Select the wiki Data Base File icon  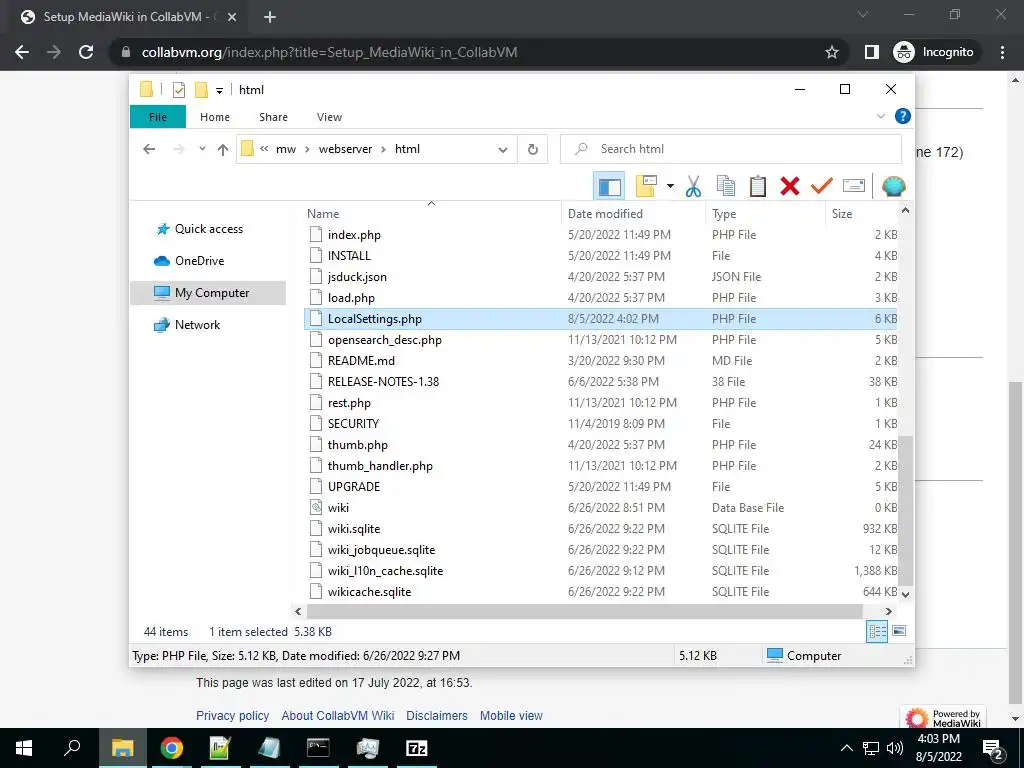tap(316, 507)
